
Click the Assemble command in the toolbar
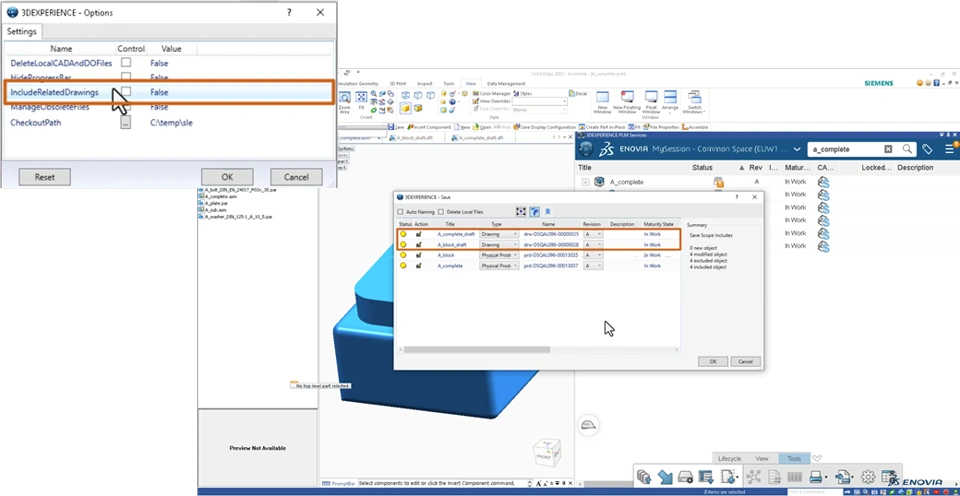tap(695, 127)
